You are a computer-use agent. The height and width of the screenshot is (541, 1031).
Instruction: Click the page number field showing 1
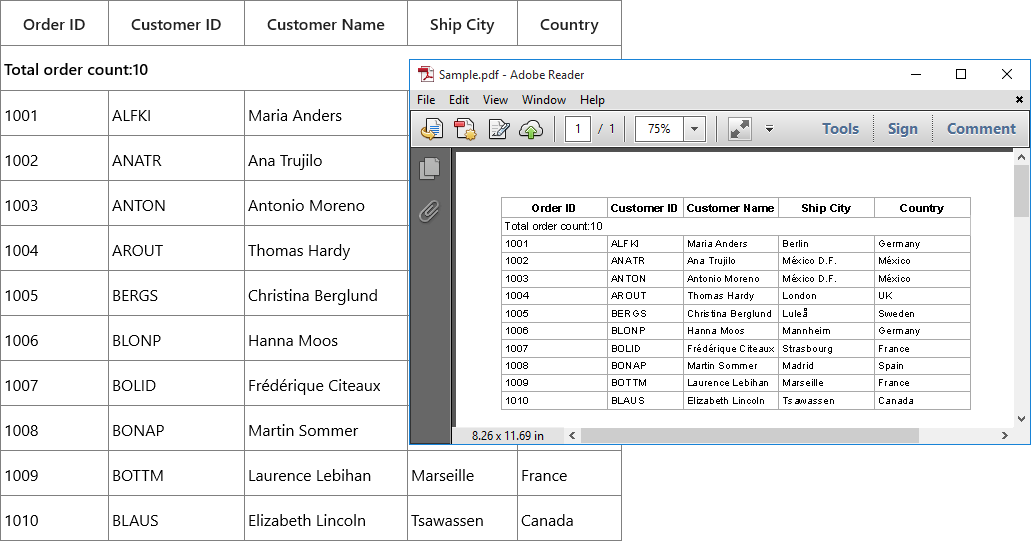tap(577, 129)
